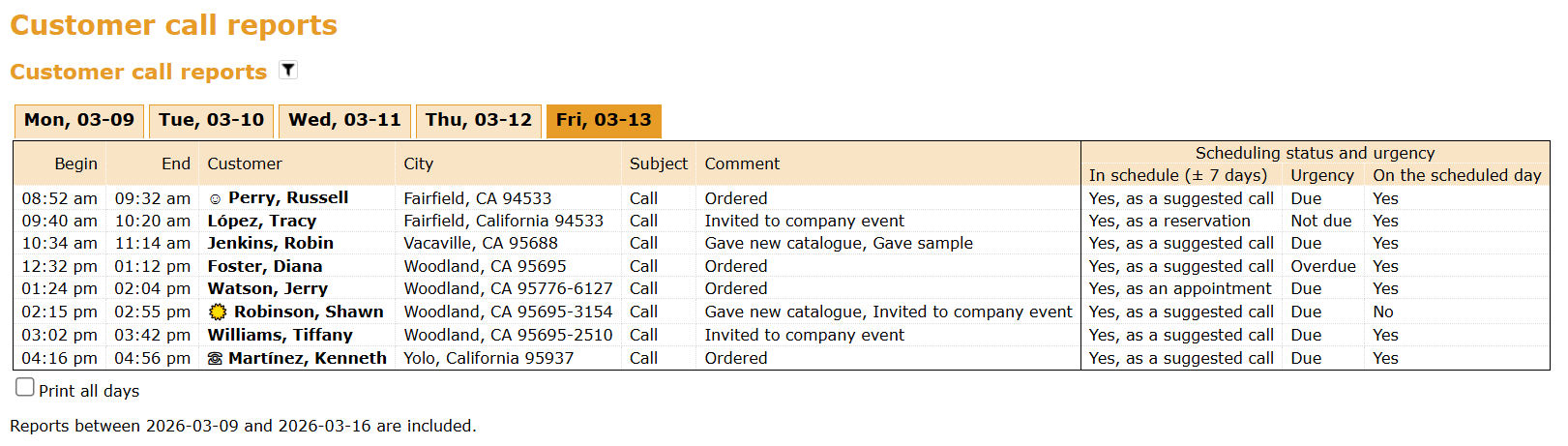This screenshot has height=446, width=1568.
Task: Click the smiley icon next to Perry, Russell
Action: 216,199
